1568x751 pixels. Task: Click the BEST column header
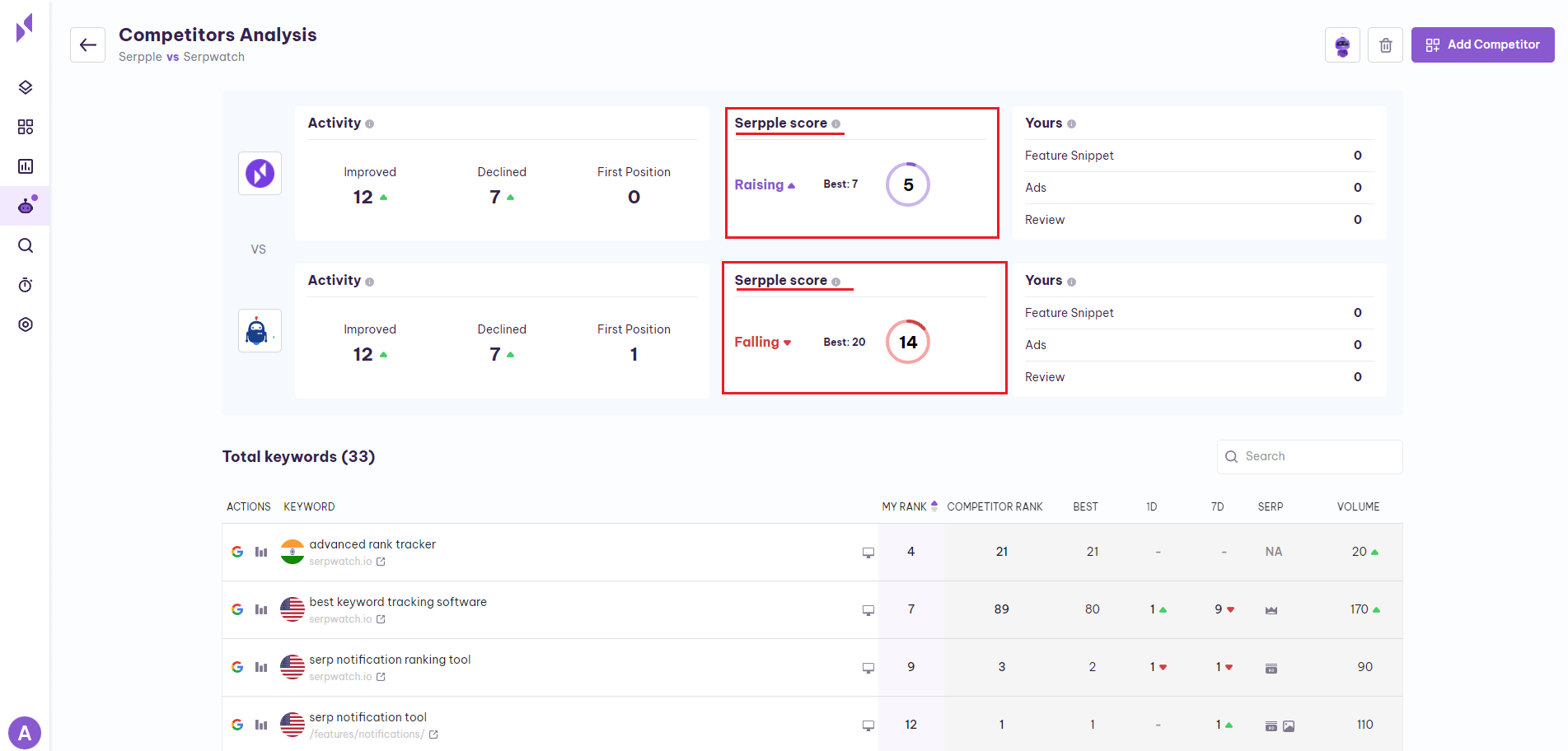tap(1085, 506)
